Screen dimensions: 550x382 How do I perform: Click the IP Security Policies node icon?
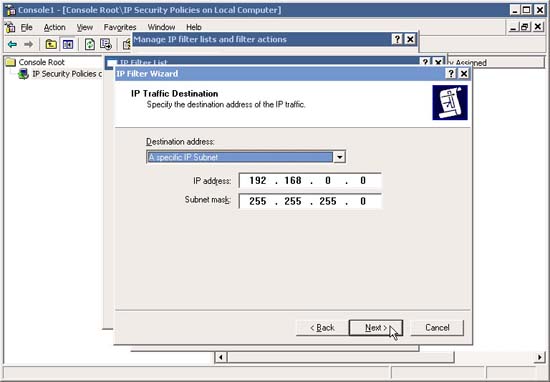click(x=24, y=74)
